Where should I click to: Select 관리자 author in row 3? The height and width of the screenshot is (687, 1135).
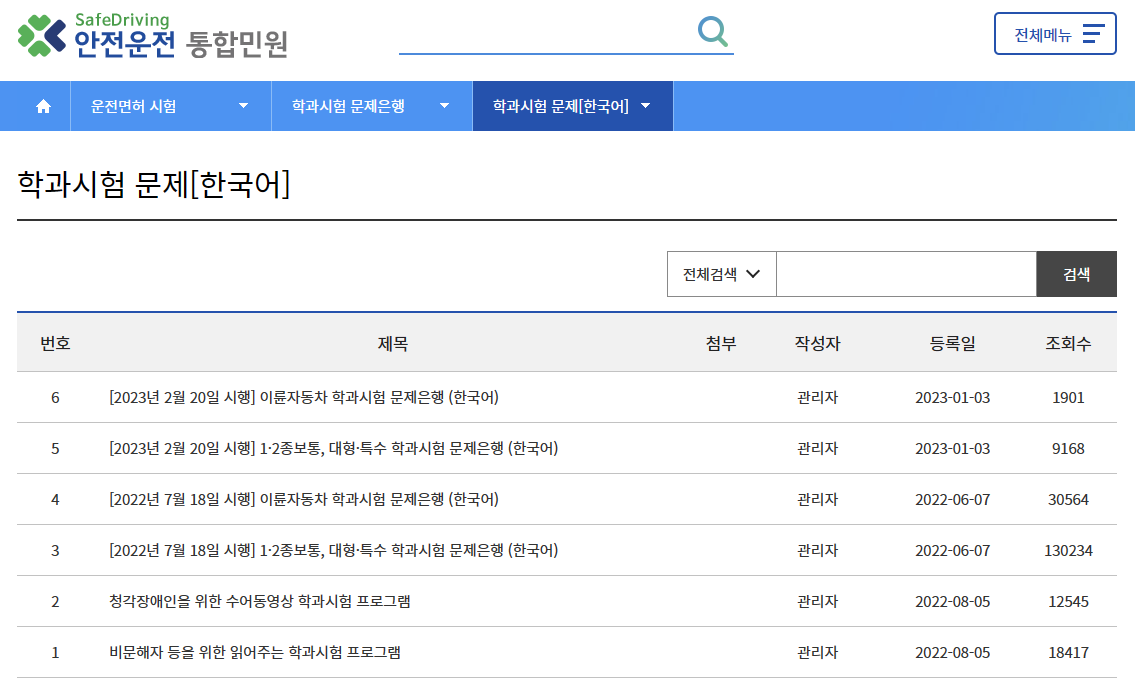click(x=817, y=551)
